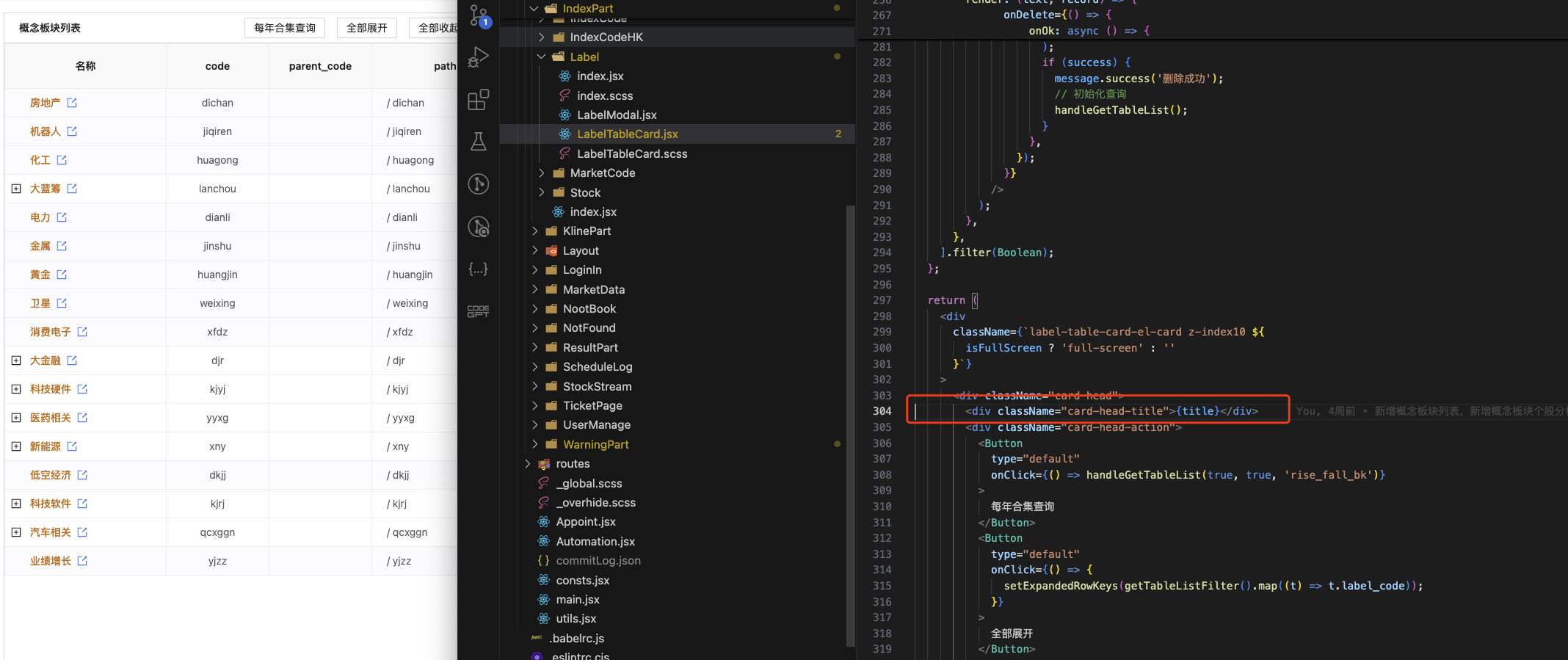Expand the 汽车相关 table row
The height and width of the screenshot is (660, 1568).
[x=16, y=532]
